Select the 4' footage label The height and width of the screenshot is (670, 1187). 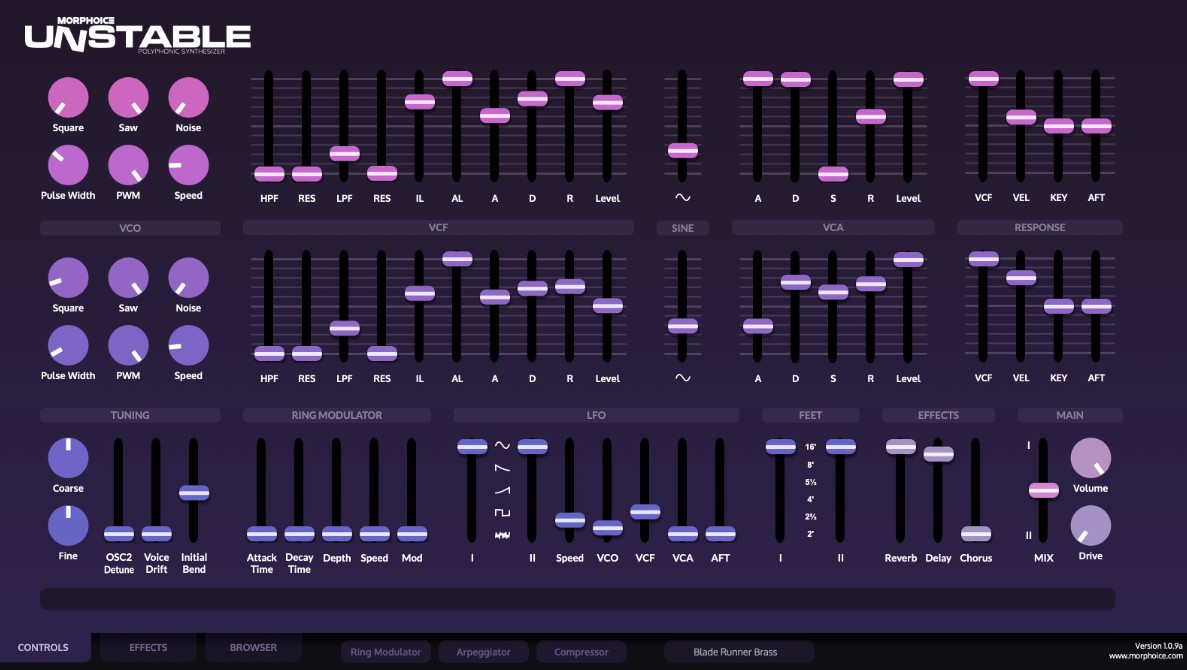811,500
